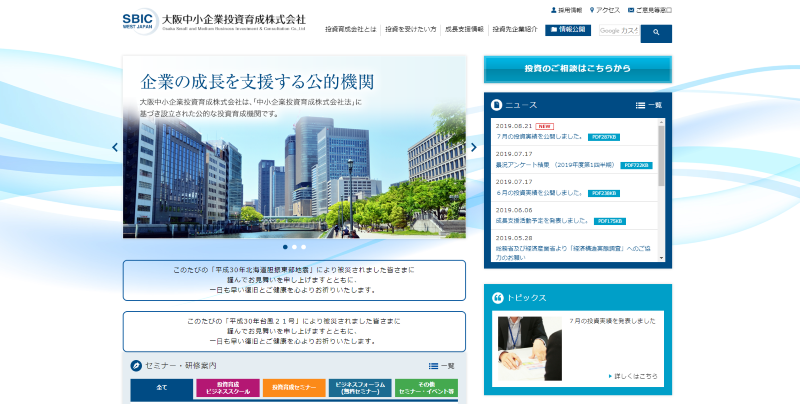Click the magnifier search button
The image size is (800, 404).
tap(656, 33)
